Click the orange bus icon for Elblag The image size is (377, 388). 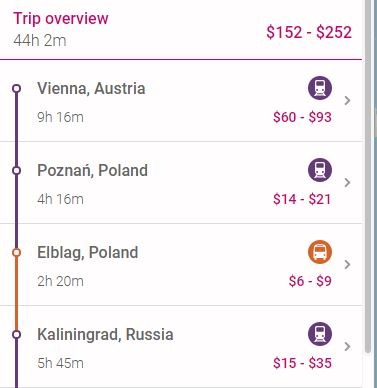(x=320, y=252)
